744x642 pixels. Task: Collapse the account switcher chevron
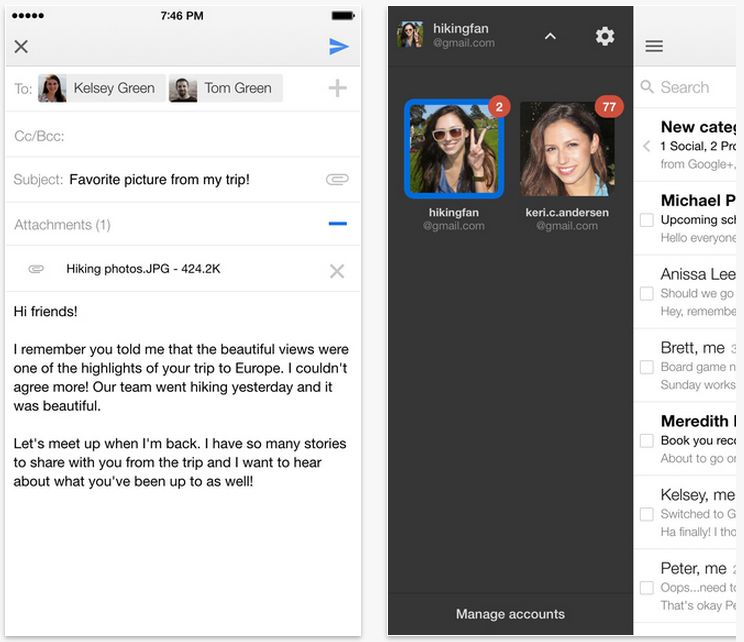coord(550,36)
